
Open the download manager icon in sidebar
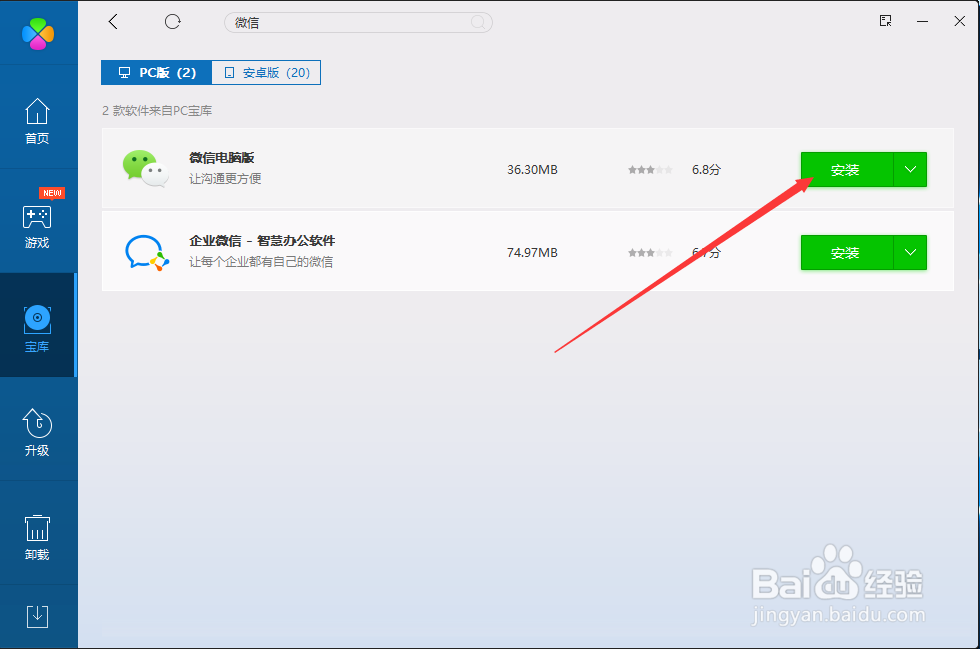pyautogui.click(x=38, y=616)
